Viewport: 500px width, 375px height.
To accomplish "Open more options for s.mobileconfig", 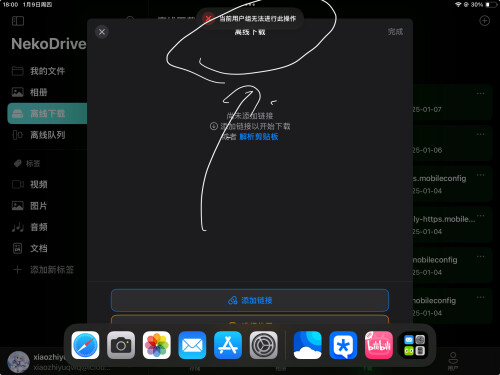I will tap(480, 175).
